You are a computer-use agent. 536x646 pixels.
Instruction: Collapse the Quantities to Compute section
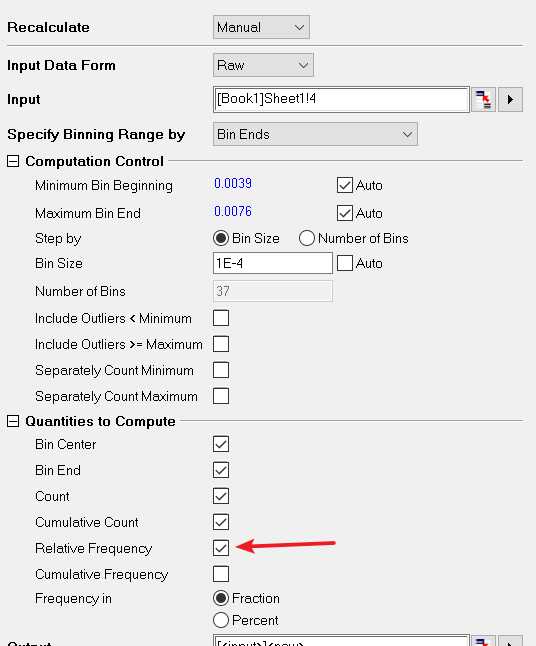point(13,421)
